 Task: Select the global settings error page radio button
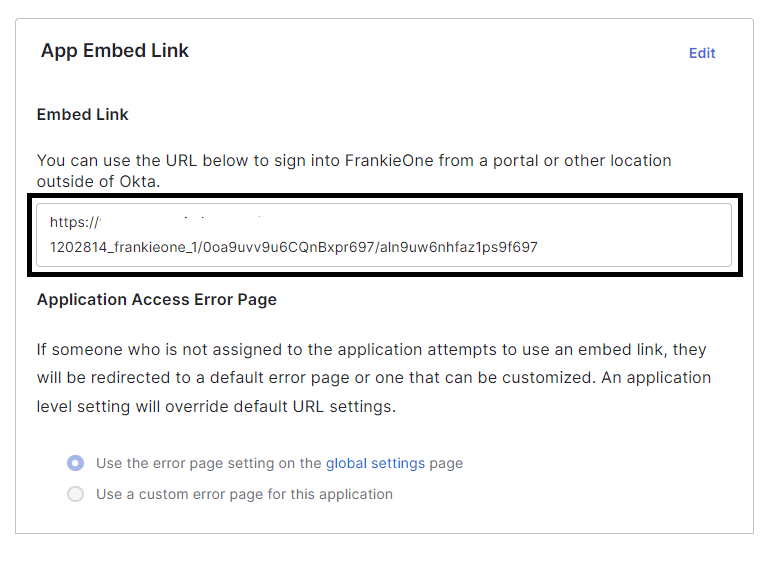pos(75,463)
